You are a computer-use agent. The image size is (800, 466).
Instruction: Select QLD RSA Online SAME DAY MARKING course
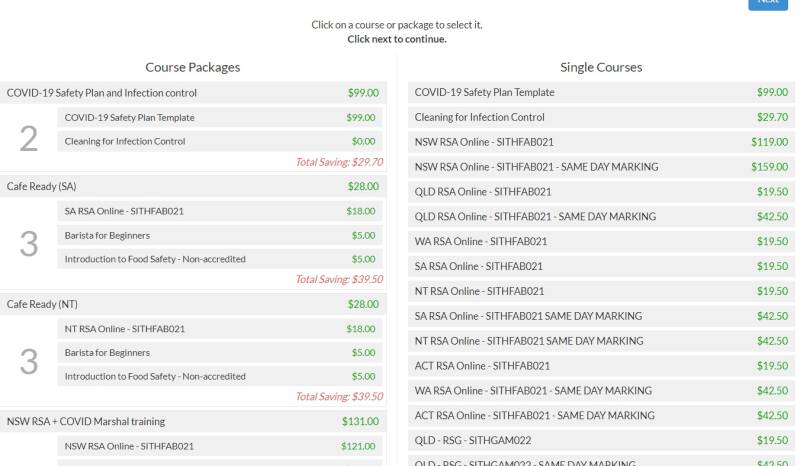tap(600, 217)
